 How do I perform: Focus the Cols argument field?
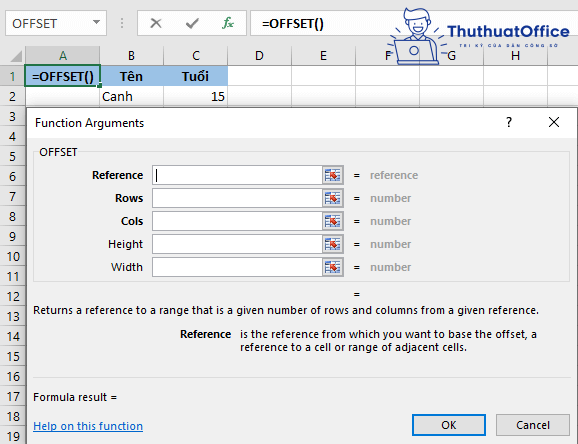point(237,221)
